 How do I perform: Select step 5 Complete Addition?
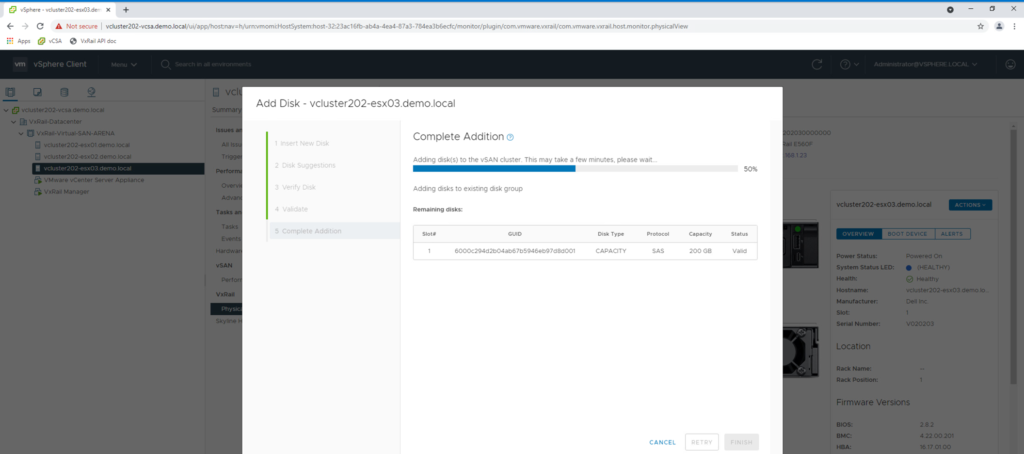point(333,231)
